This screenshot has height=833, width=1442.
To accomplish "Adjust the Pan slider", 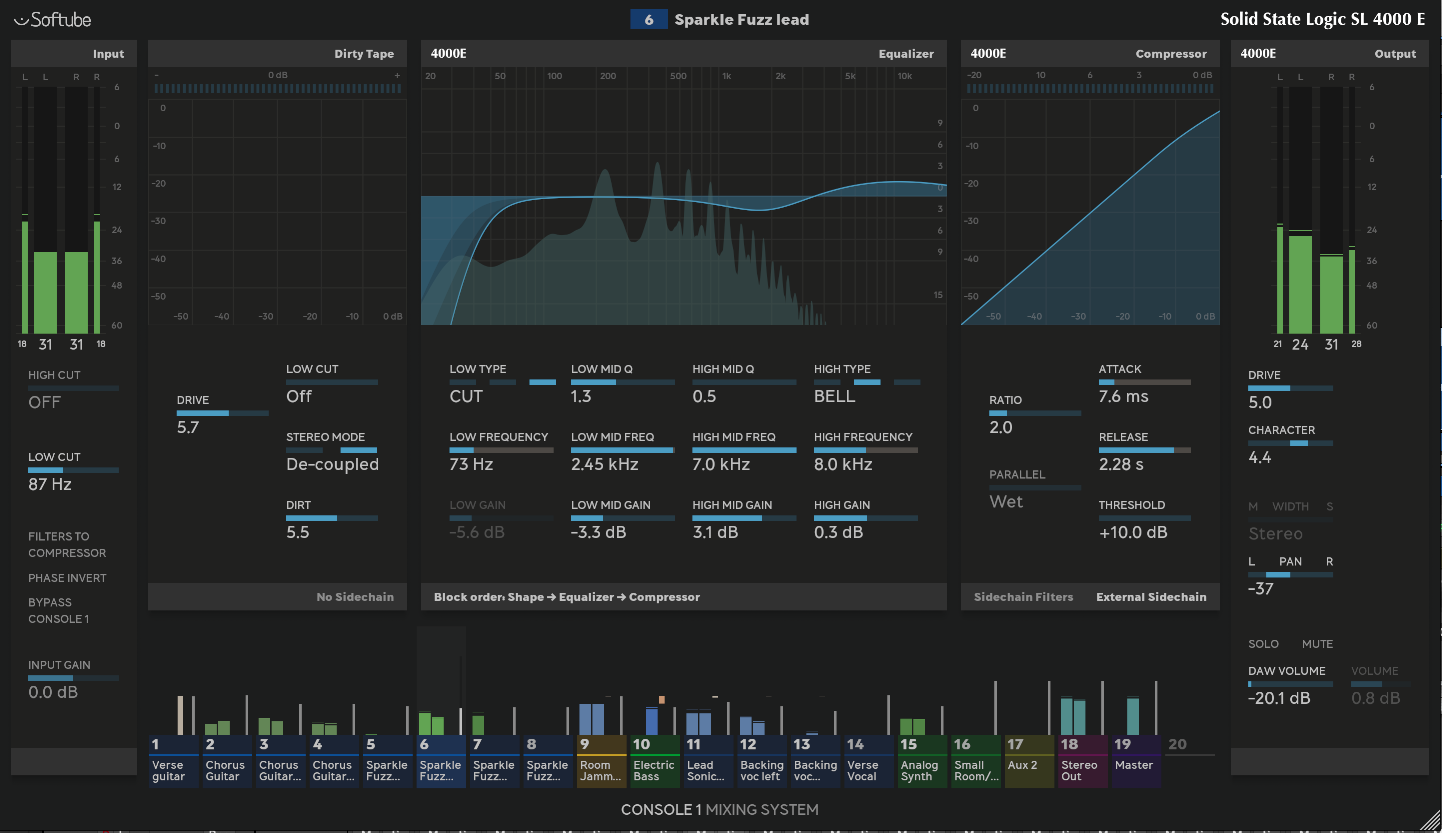I will coord(1291,575).
